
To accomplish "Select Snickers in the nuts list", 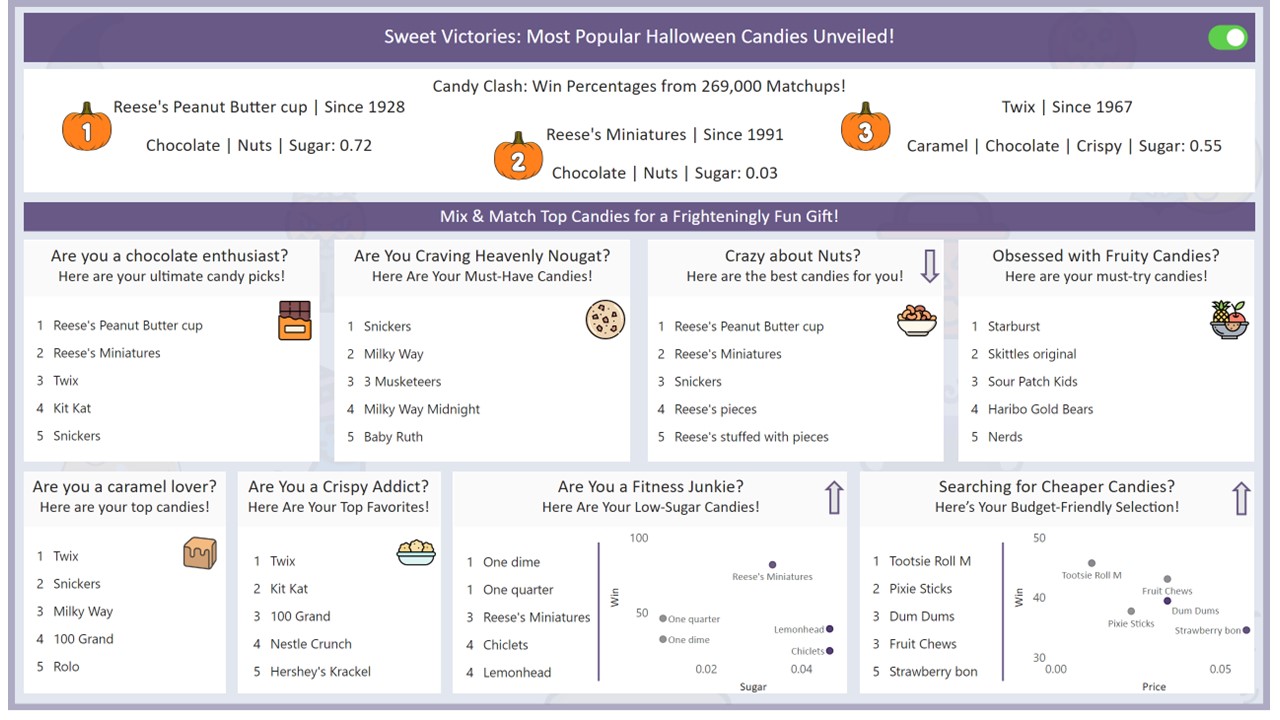I will [x=698, y=381].
